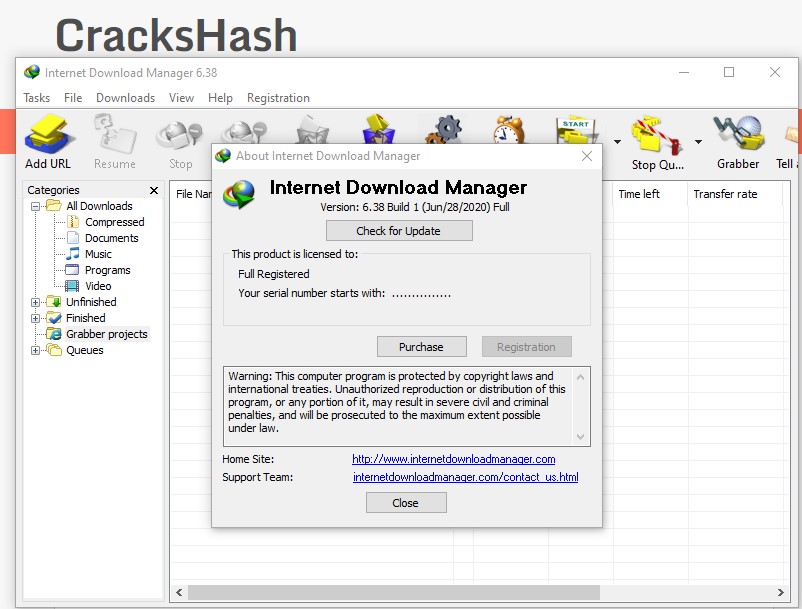Collapse the All Downloads tree node

pyautogui.click(x=35, y=207)
